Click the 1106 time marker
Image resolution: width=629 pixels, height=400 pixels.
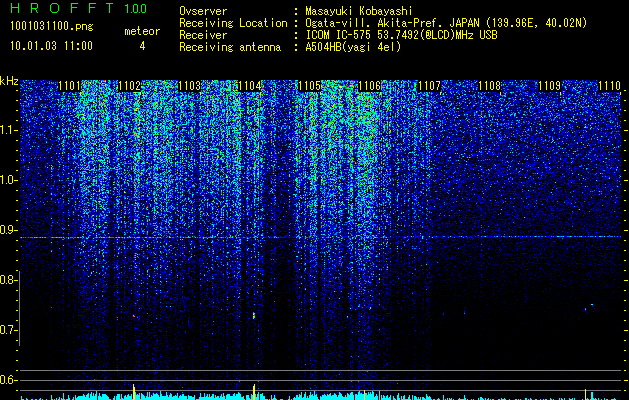(x=369, y=86)
